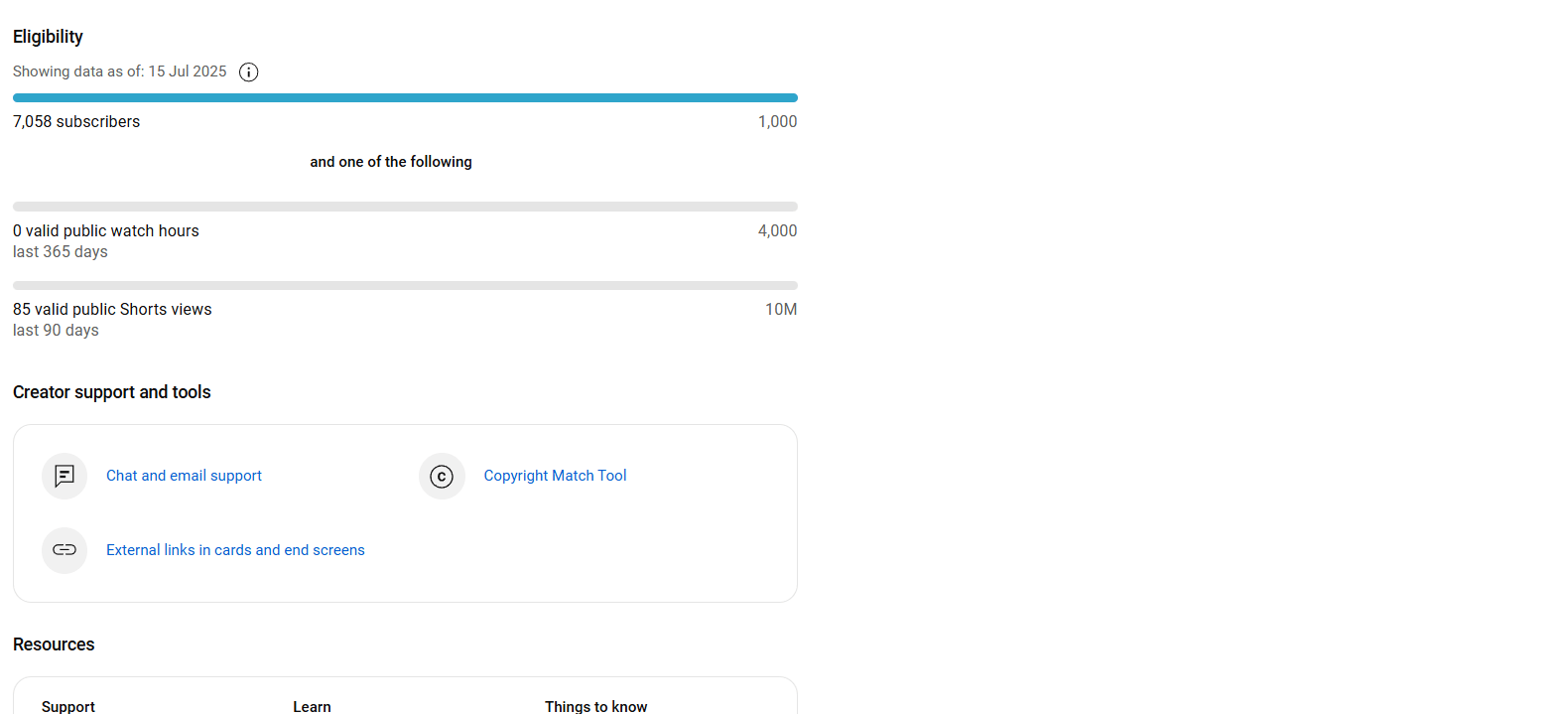Select Things to know column in Resources
Screen dimensions: 1568x714
click(x=595, y=706)
